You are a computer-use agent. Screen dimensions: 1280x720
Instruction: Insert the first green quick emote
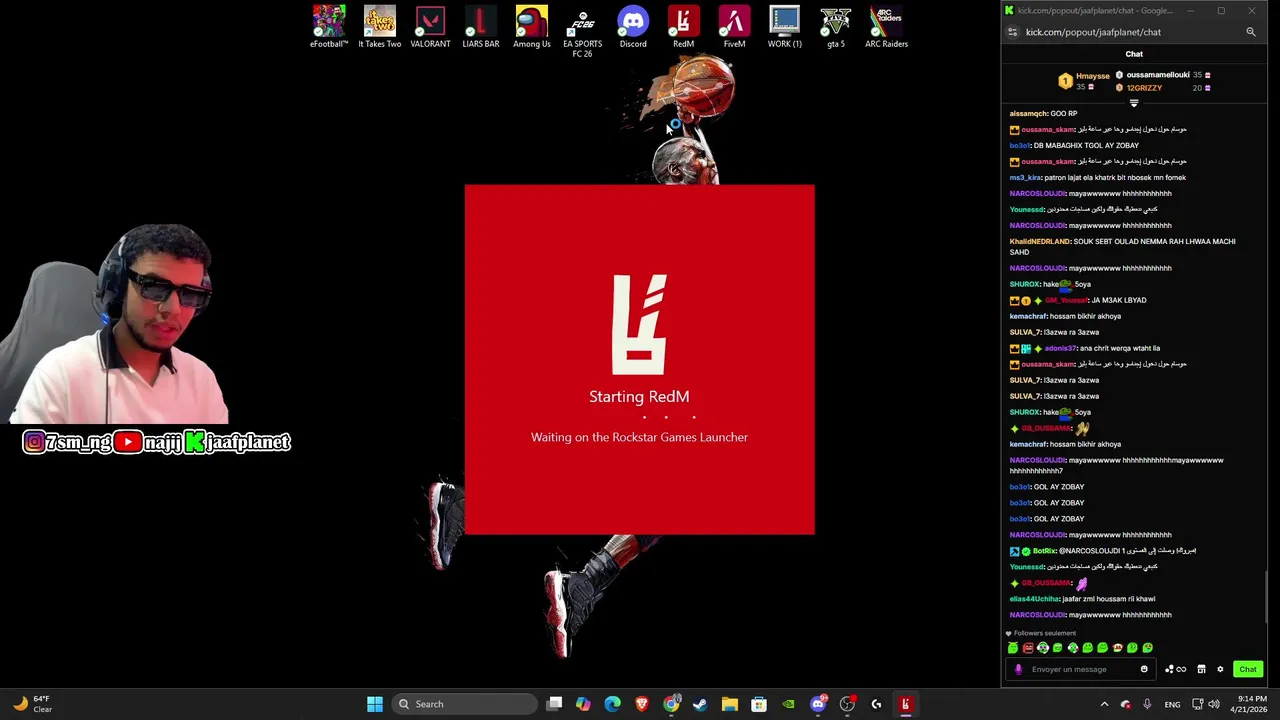tap(1013, 648)
